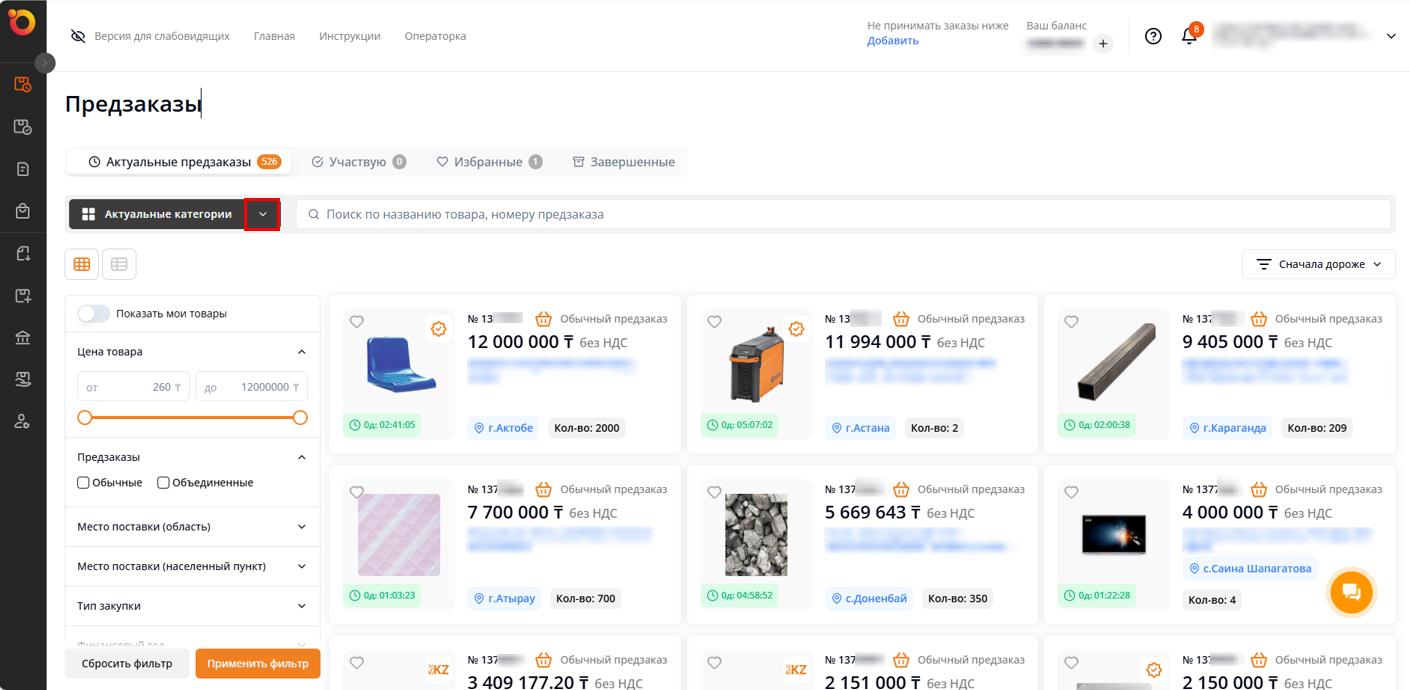Favorite the 4 000 000 ₸ preorder heart
Screen dimensions: 1410x690
(1071, 492)
